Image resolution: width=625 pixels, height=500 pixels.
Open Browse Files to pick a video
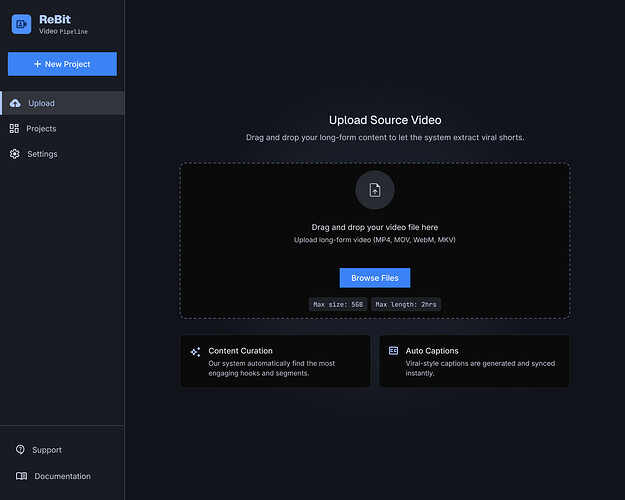click(375, 278)
